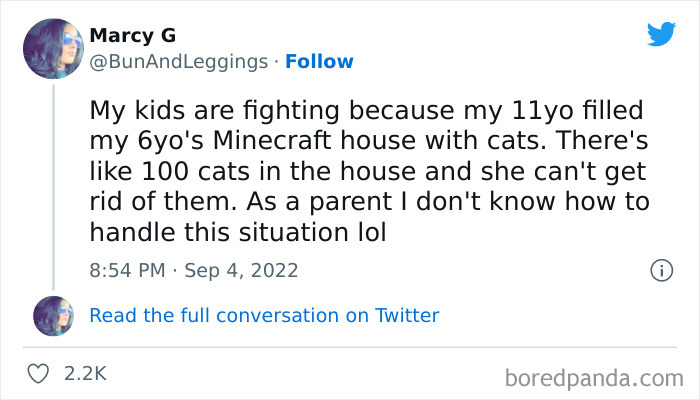Viewport: 700px width, 400px height.
Task: Like the tweet with the heart icon
Action: coord(38,374)
